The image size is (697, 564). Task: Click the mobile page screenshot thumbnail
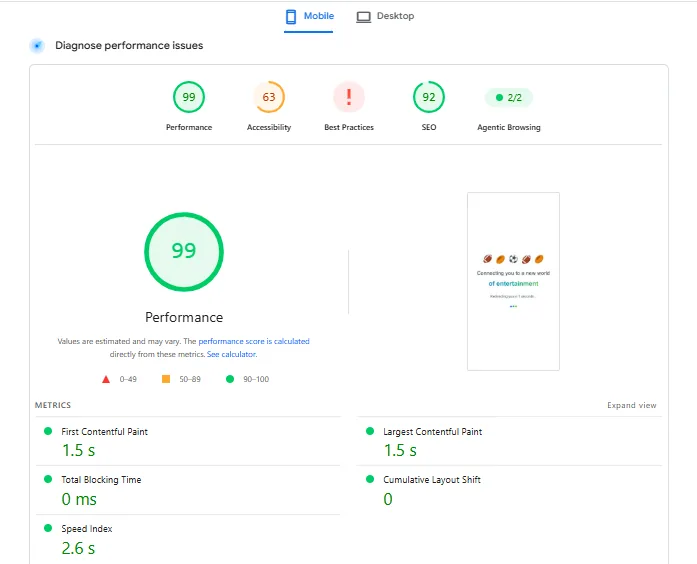pos(513,281)
